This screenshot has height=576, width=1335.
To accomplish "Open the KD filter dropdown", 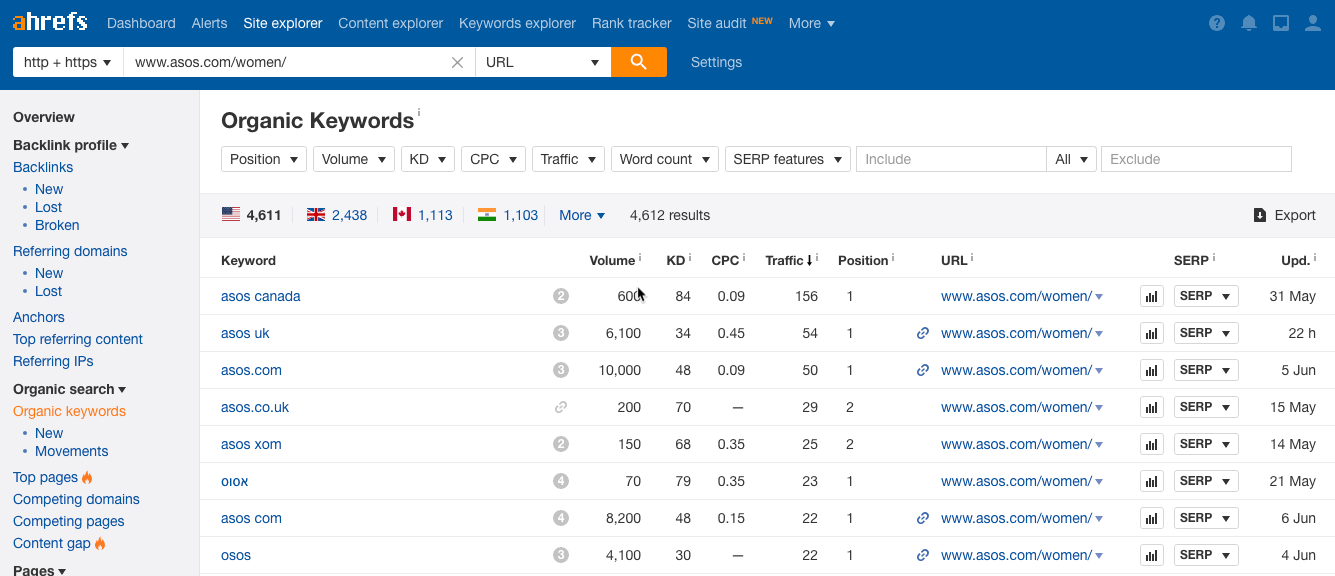I will tap(428, 159).
